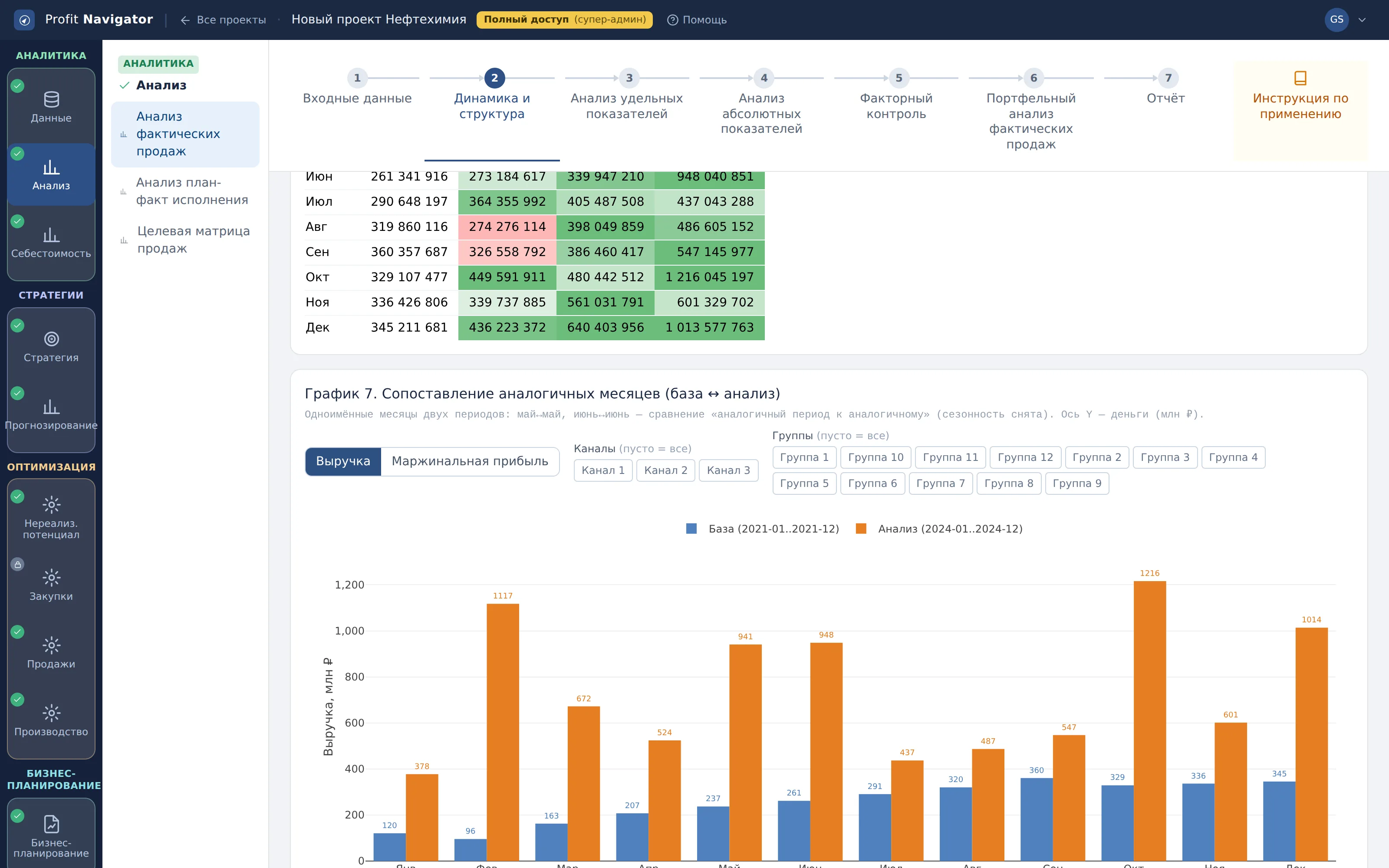The height and width of the screenshot is (868, 1389).
Task: Switch to Маржинальная прибыль metric
Action: pyautogui.click(x=470, y=461)
